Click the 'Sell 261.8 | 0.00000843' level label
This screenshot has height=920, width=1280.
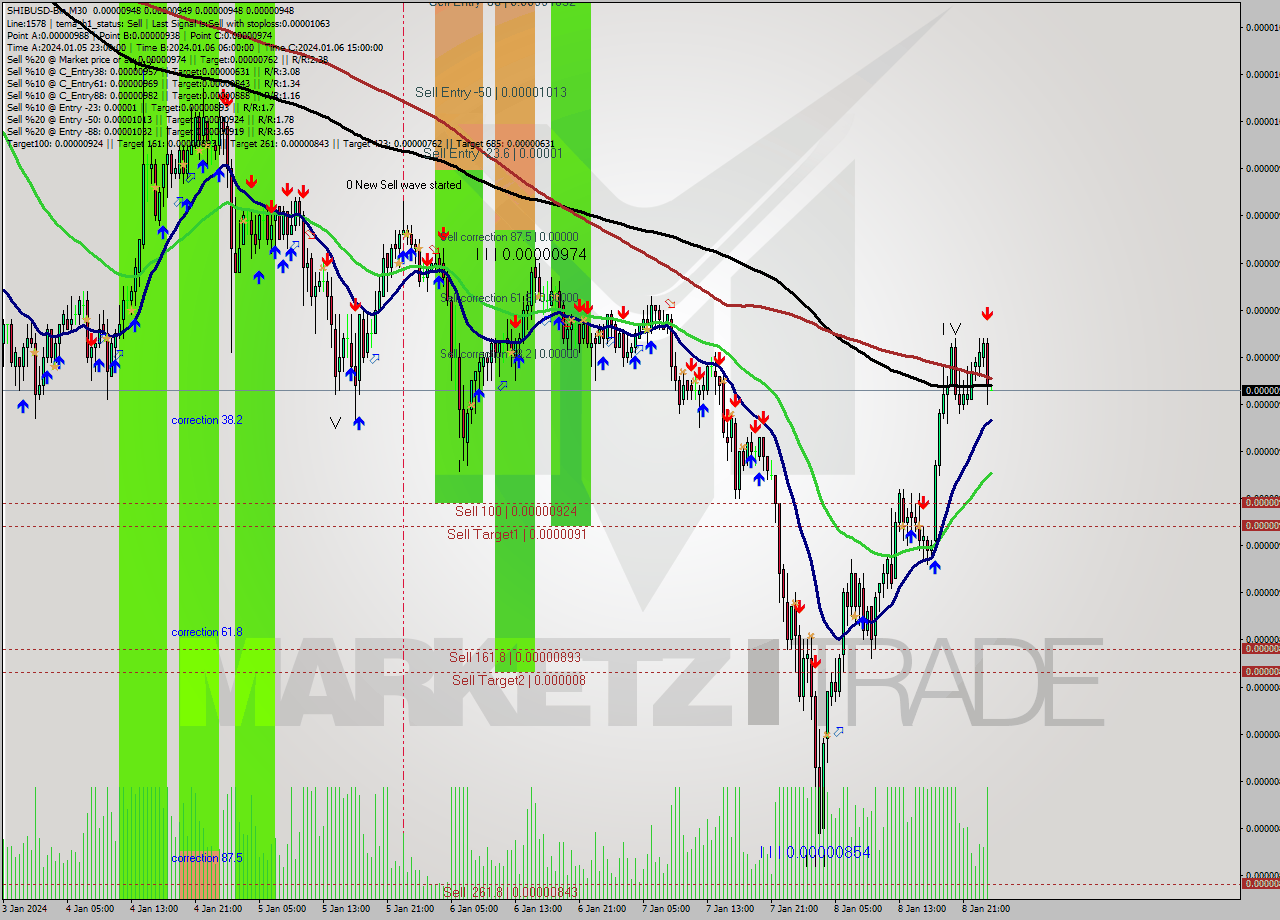(511, 892)
